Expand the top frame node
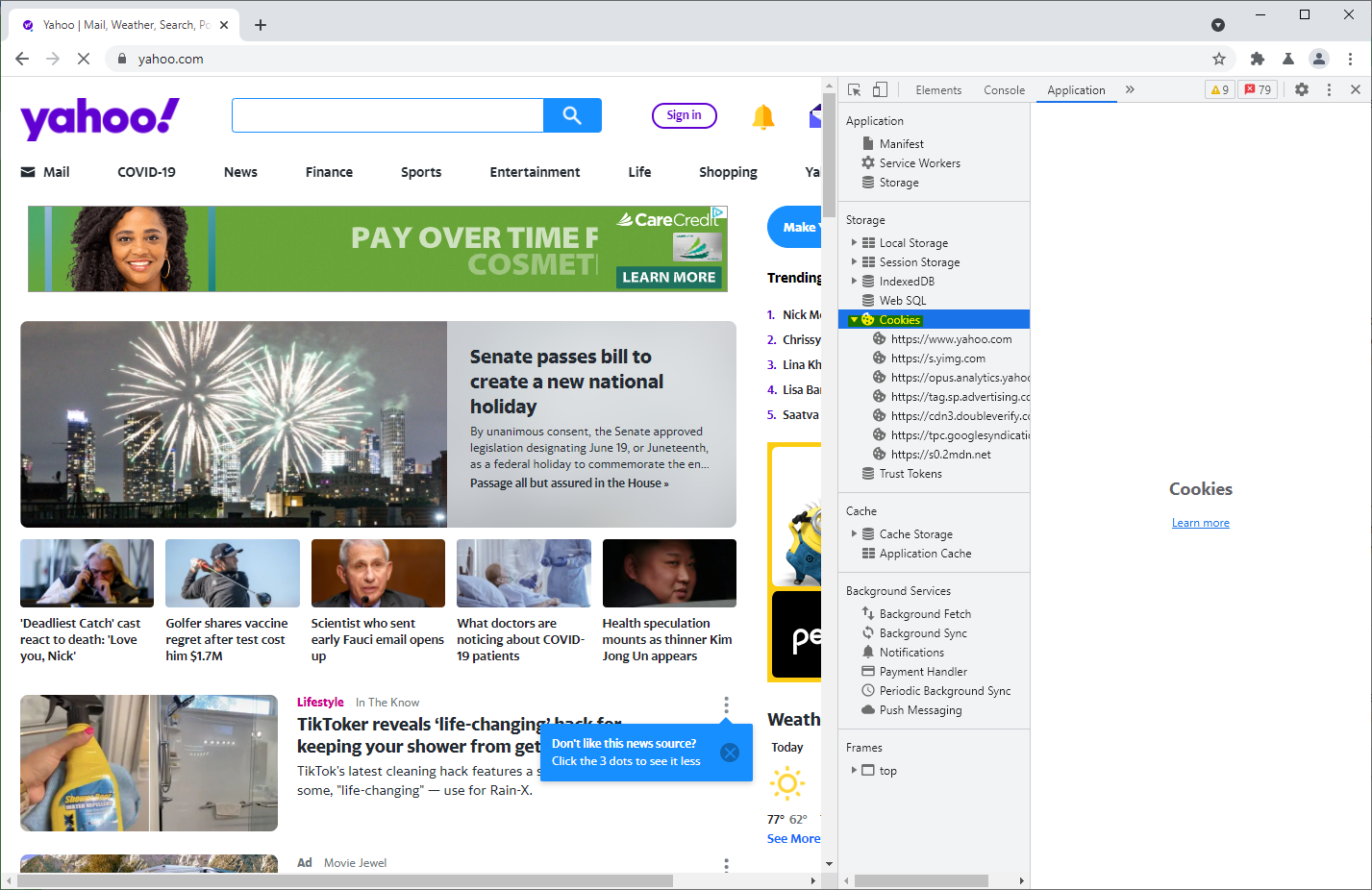The width and height of the screenshot is (1372, 890). tap(854, 770)
